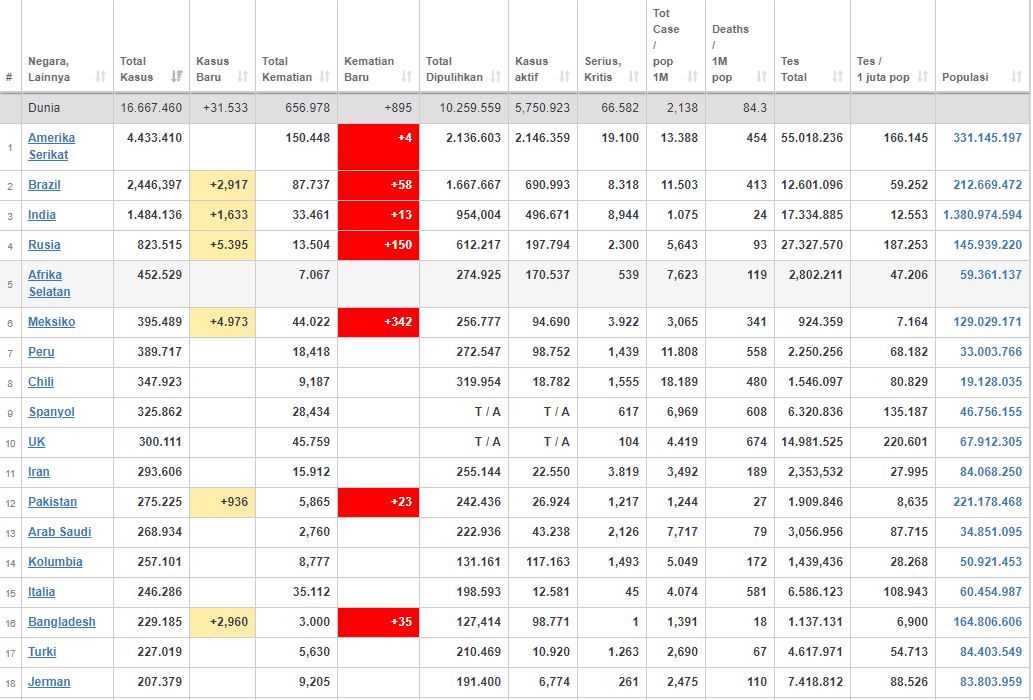Open Meksiko country link
The width and height of the screenshot is (1033, 700).
coord(51,322)
